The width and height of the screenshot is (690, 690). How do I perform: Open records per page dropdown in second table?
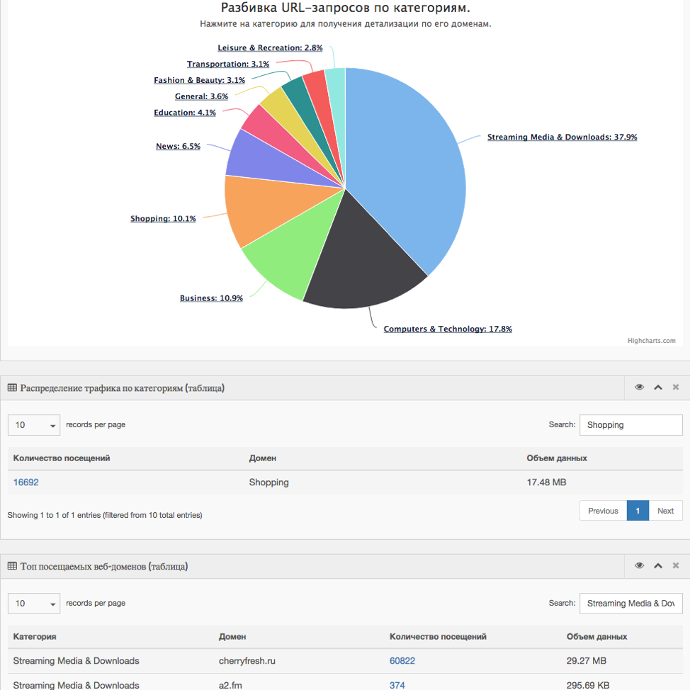[x=34, y=604]
